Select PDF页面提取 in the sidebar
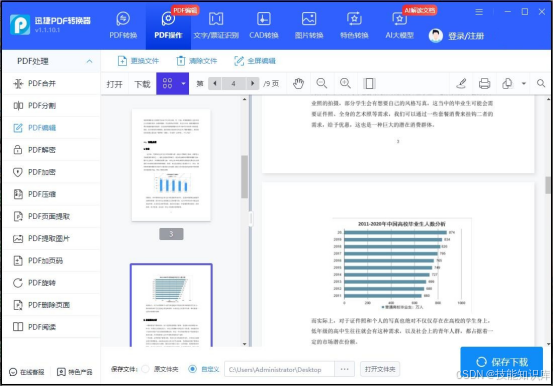Image resolution: width=554 pixels, height=386 pixels. tap(52, 216)
